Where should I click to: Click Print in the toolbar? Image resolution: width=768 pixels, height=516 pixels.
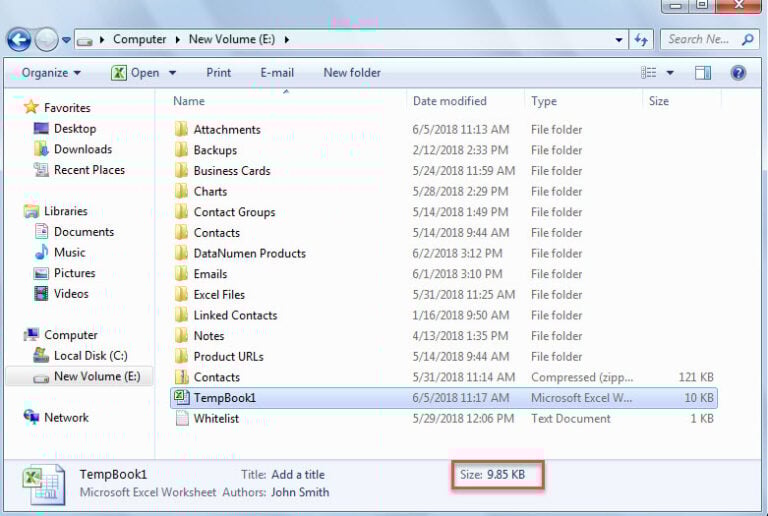click(x=218, y=73)
